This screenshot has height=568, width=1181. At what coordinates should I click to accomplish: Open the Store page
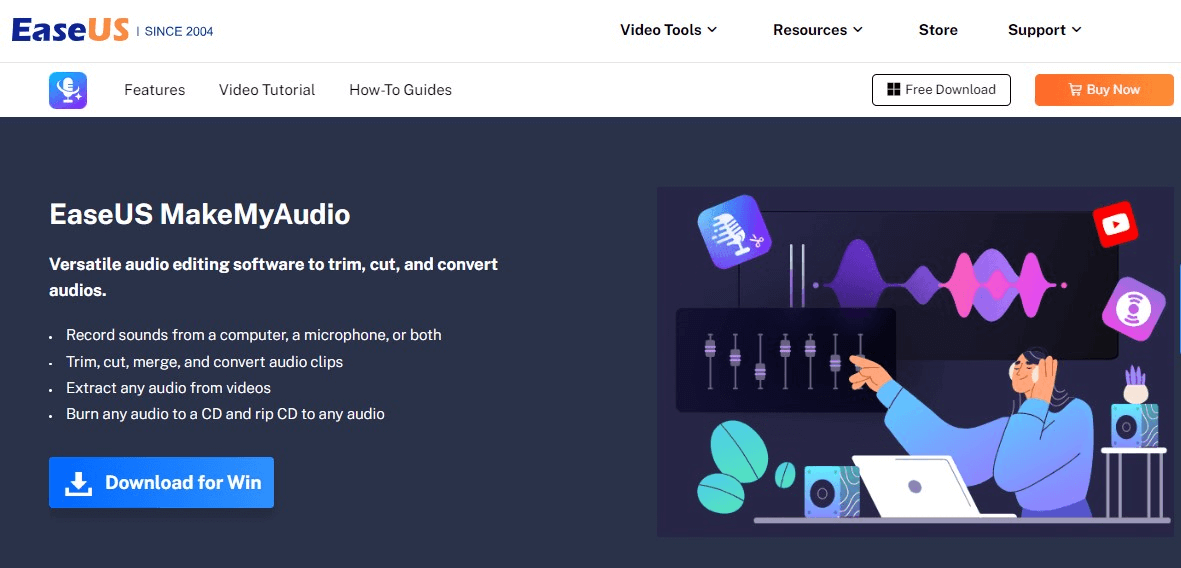pos(938,30)
